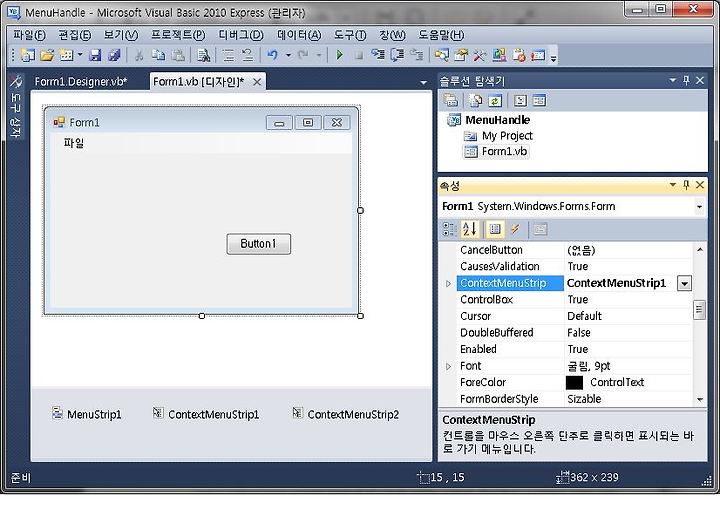Click the Stop Debugging square icon

pyautogui.click(x=359, y=56)
